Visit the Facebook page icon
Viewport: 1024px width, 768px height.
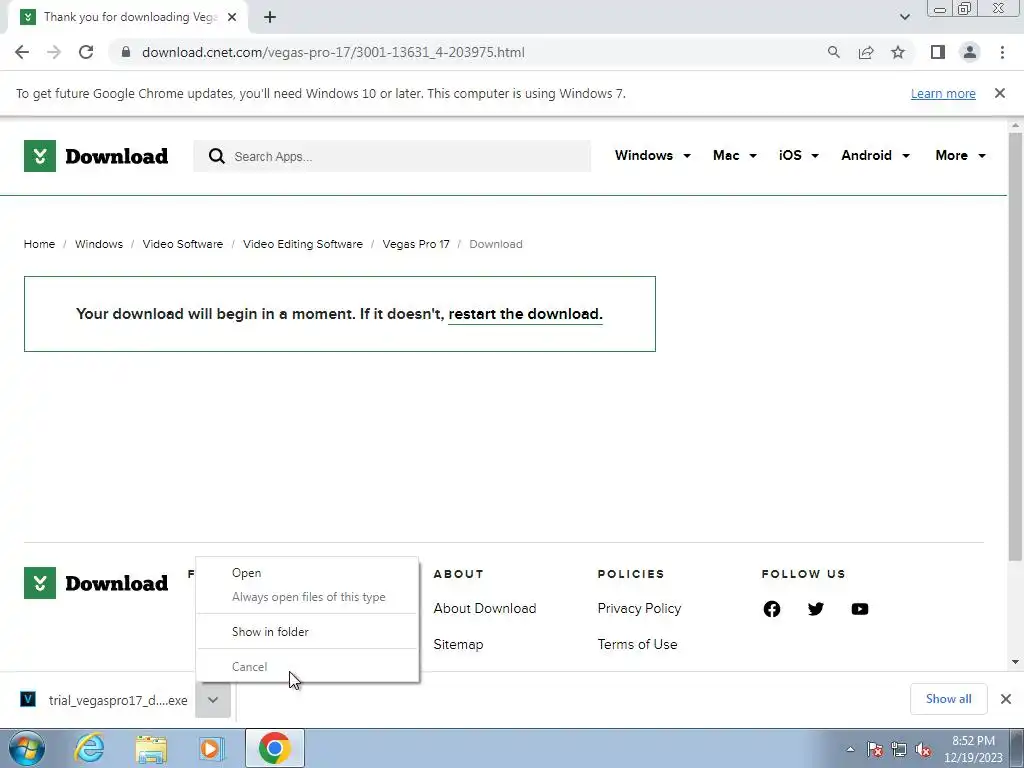(x=772, y=609)
